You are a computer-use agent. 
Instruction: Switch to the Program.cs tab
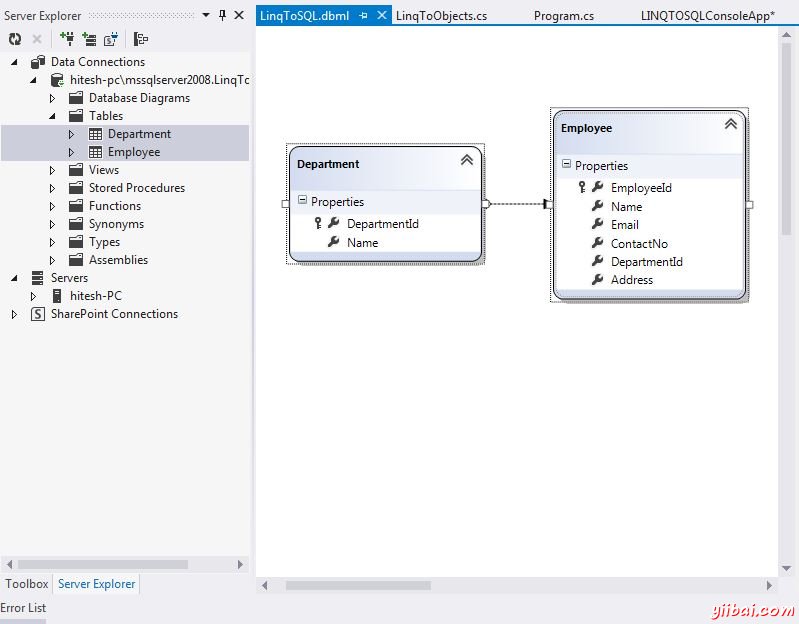[563, 15]
